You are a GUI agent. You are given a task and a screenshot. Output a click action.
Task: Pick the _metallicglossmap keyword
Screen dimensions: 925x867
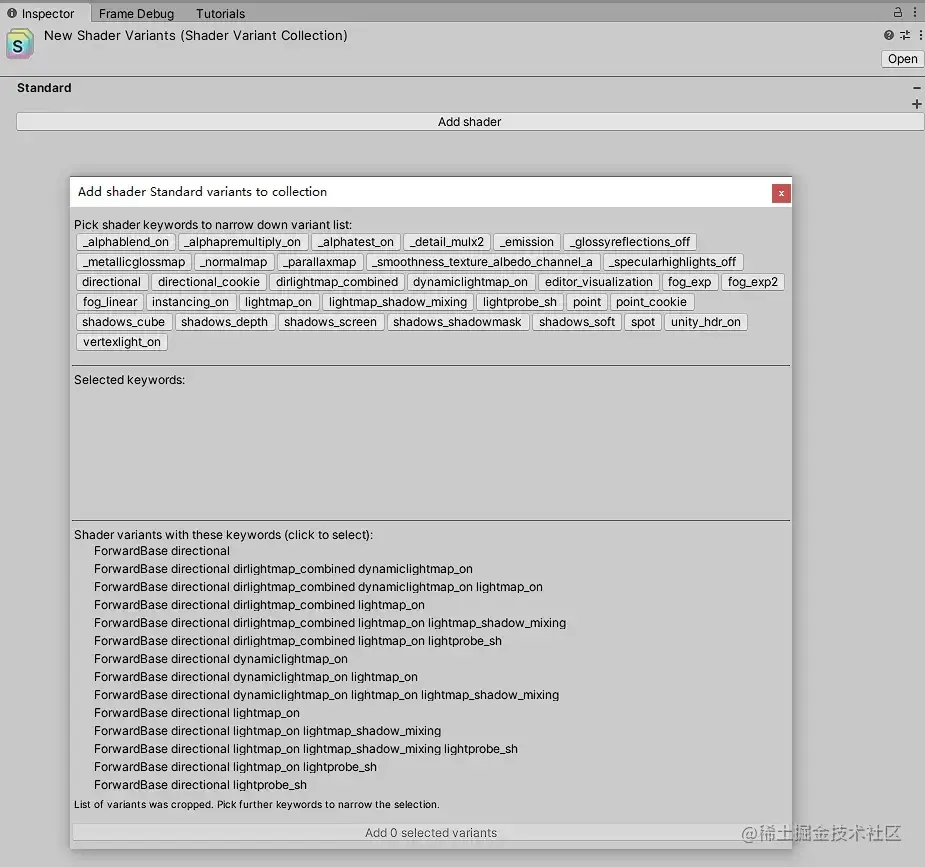(134, 262)
